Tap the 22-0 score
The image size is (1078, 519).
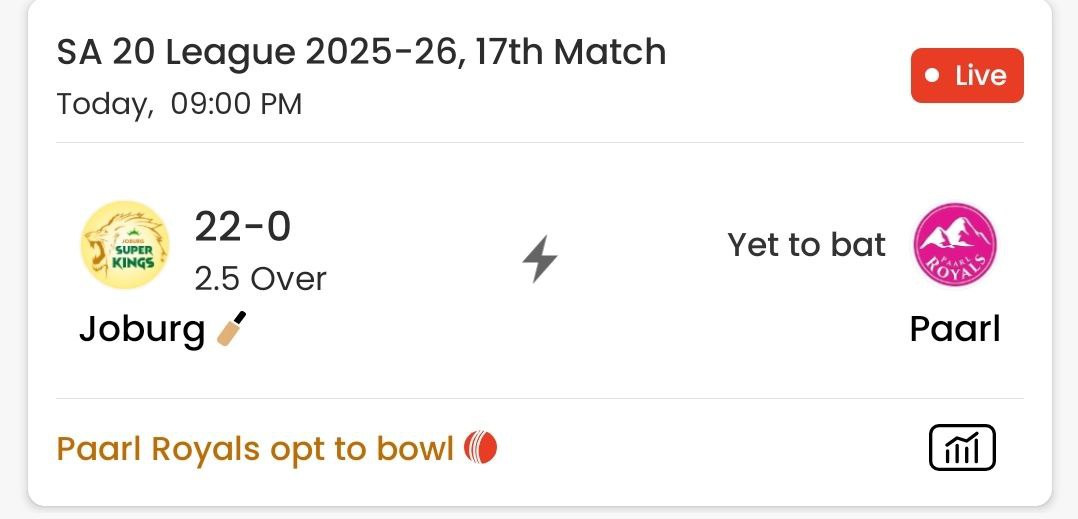click(242, 227)
